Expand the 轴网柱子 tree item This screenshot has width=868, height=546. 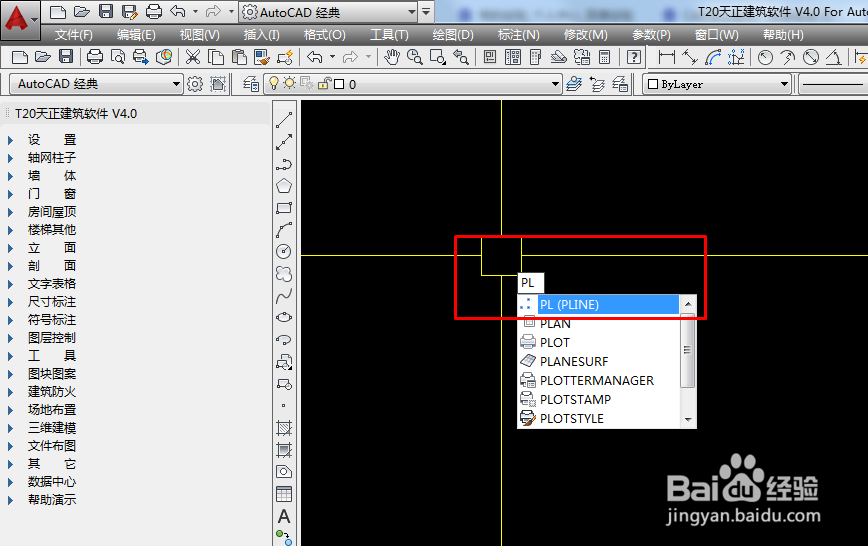click(10, 158)
